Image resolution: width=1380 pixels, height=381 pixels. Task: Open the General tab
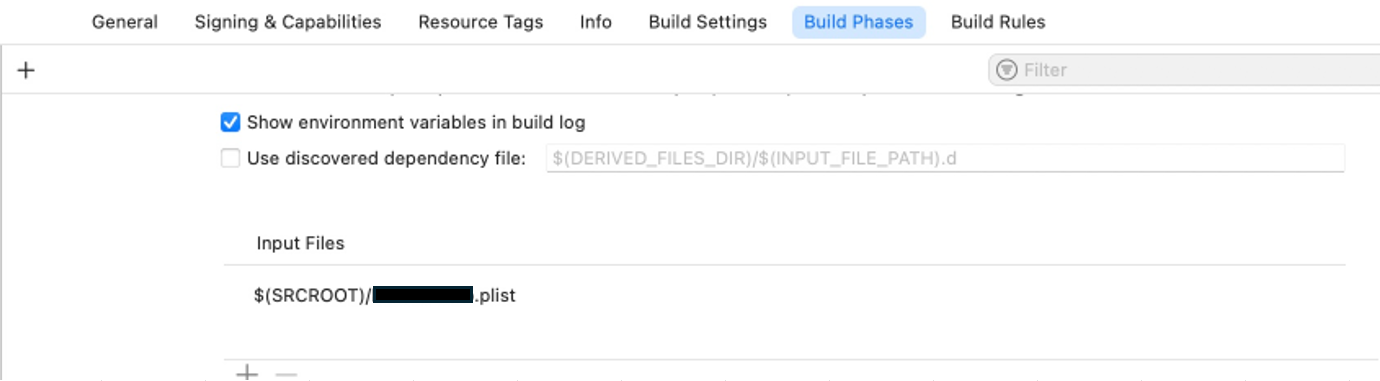tap(125, 22)
